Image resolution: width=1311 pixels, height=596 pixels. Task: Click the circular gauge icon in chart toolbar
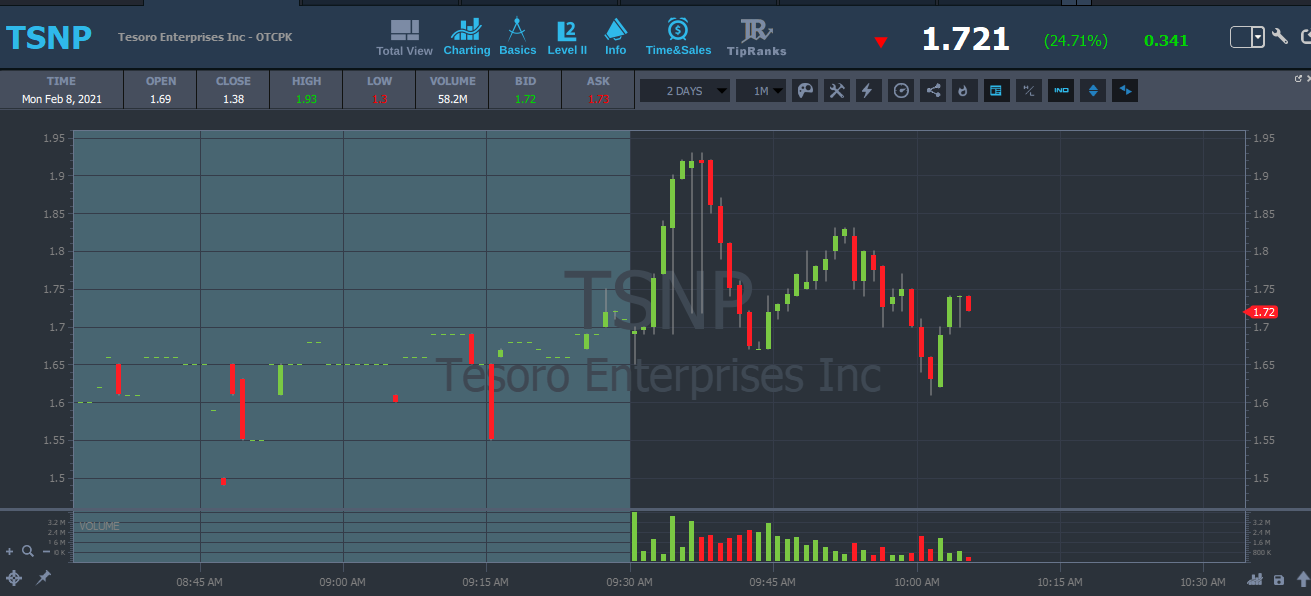click(901, 91)
